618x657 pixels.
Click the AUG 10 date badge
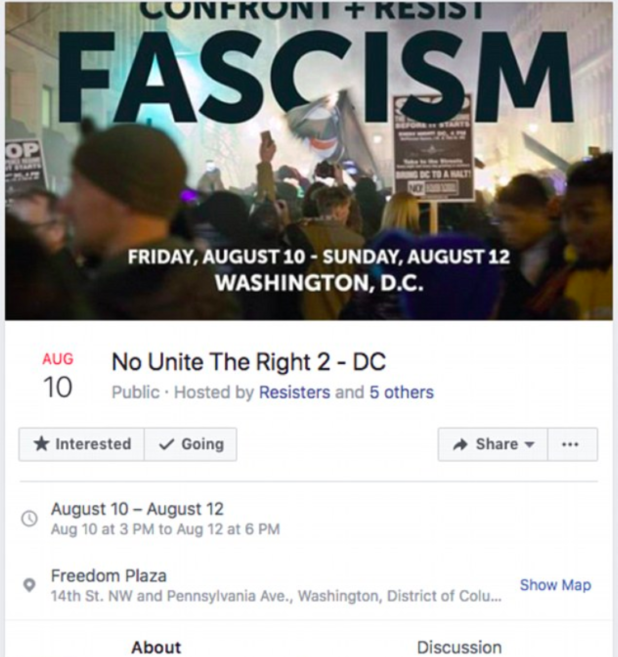pyautogui.click(x=58, y=376)
